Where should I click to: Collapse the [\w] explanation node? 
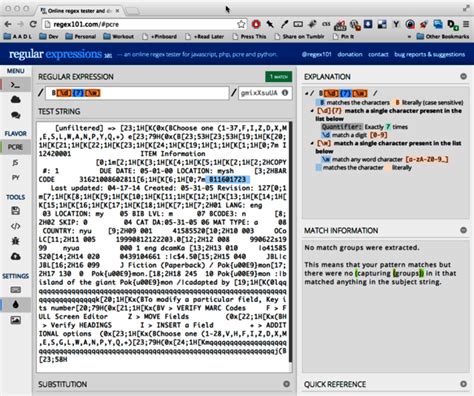[312, 143]
